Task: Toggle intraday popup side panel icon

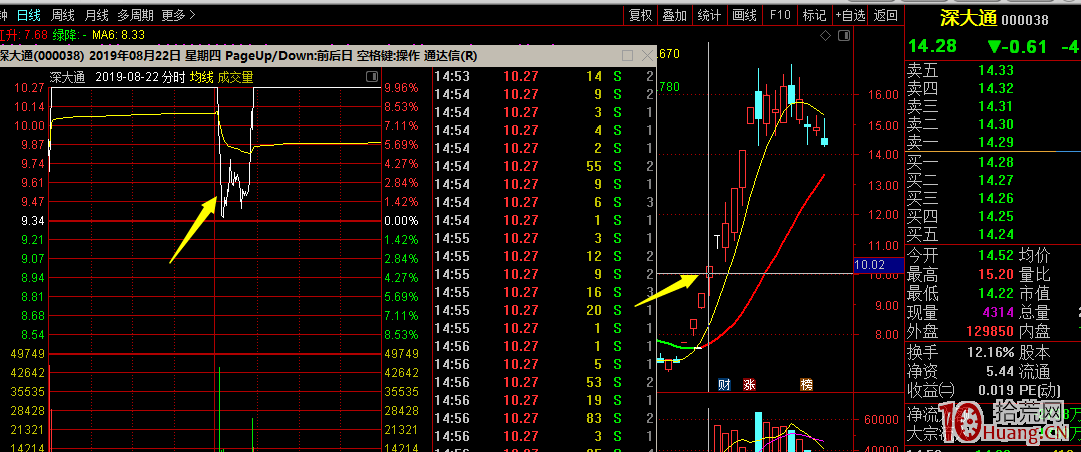Action: click(x=372, y=76)
